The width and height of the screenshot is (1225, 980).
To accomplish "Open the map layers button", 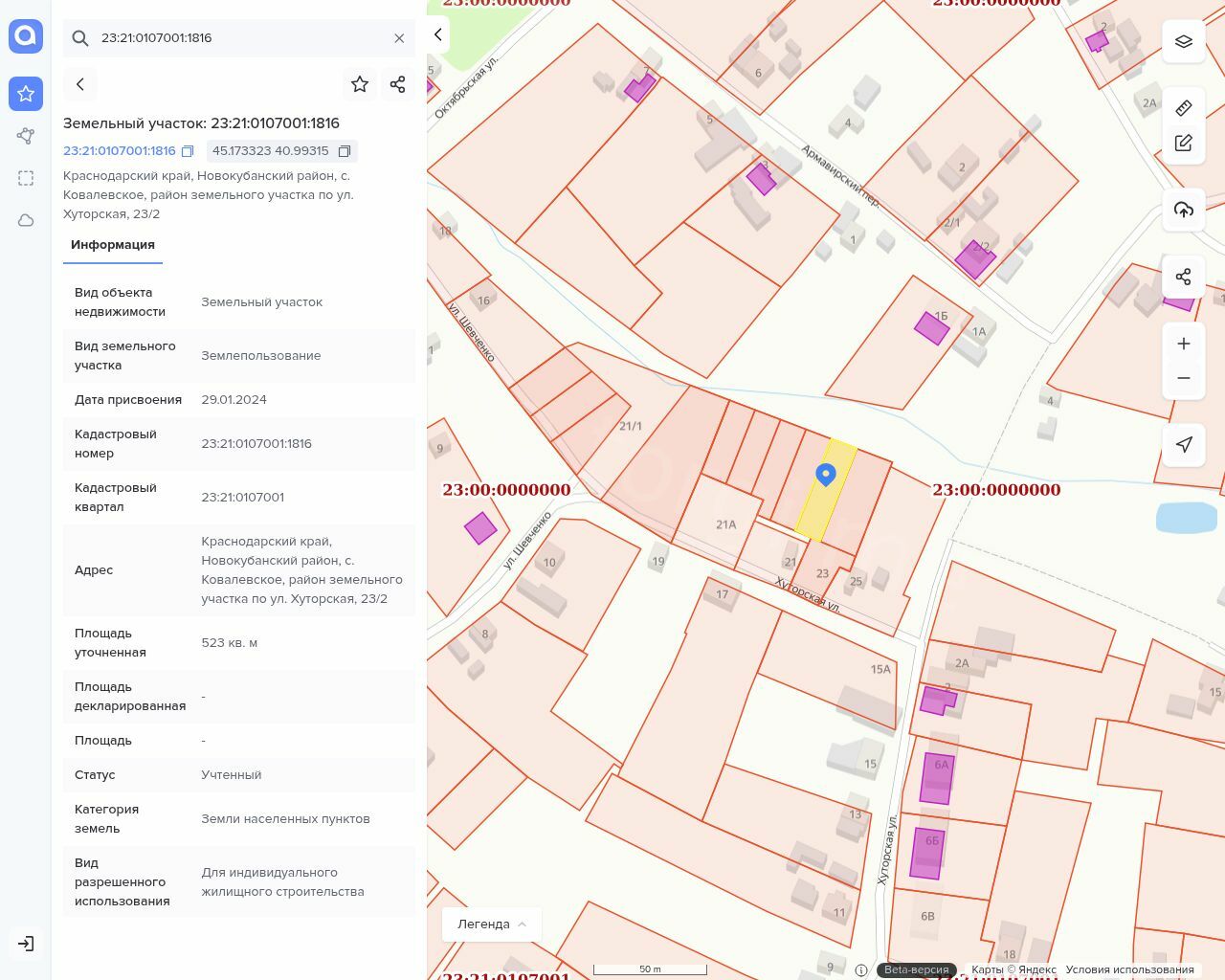I will 1184,41.
